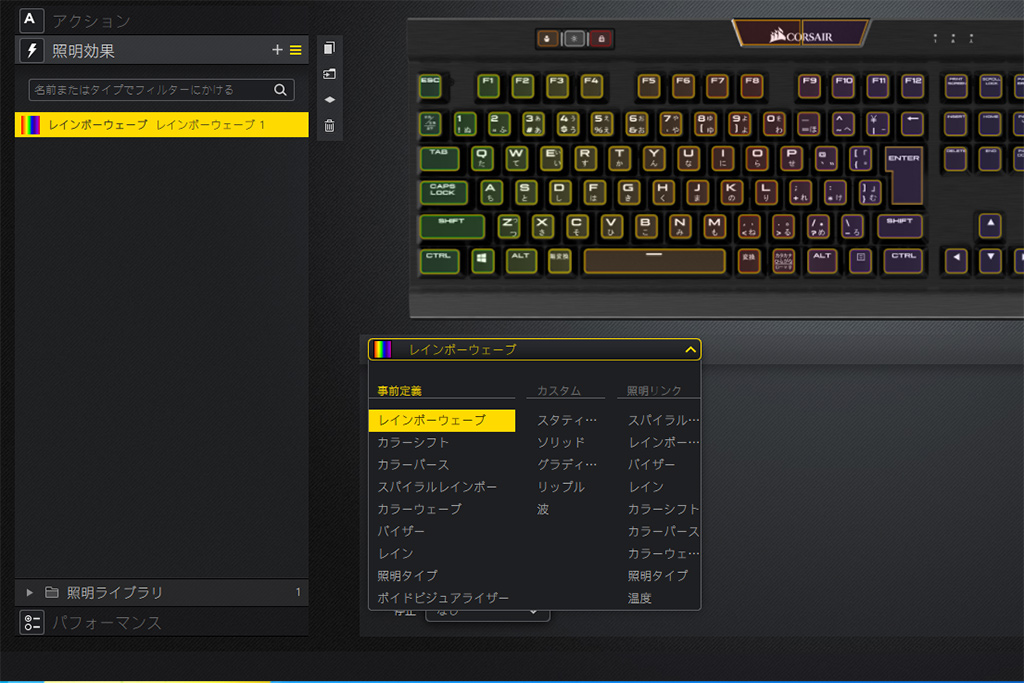Select the レインボーウェーブ 1 layer
The height and width of the screenshot is (683, 1024).
161,125
